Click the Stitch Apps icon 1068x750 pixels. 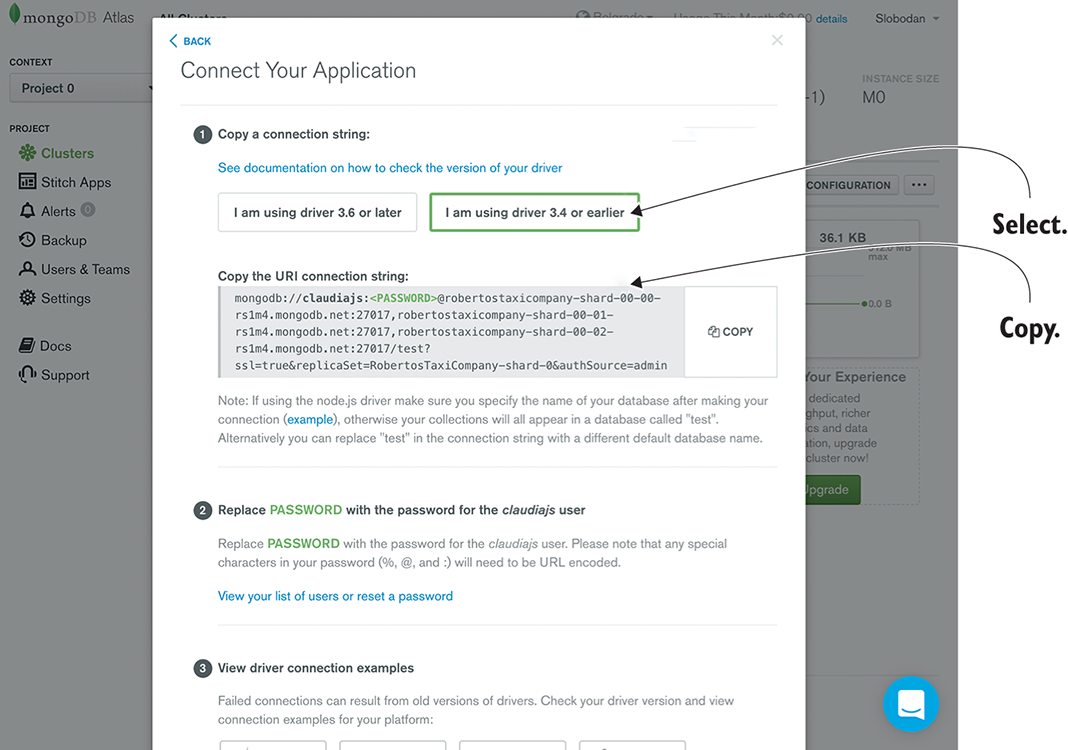[27, 182]
